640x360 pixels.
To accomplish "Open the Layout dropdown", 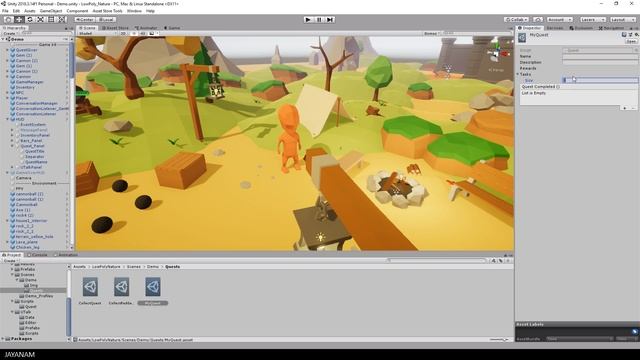I will tap(622, 20).
